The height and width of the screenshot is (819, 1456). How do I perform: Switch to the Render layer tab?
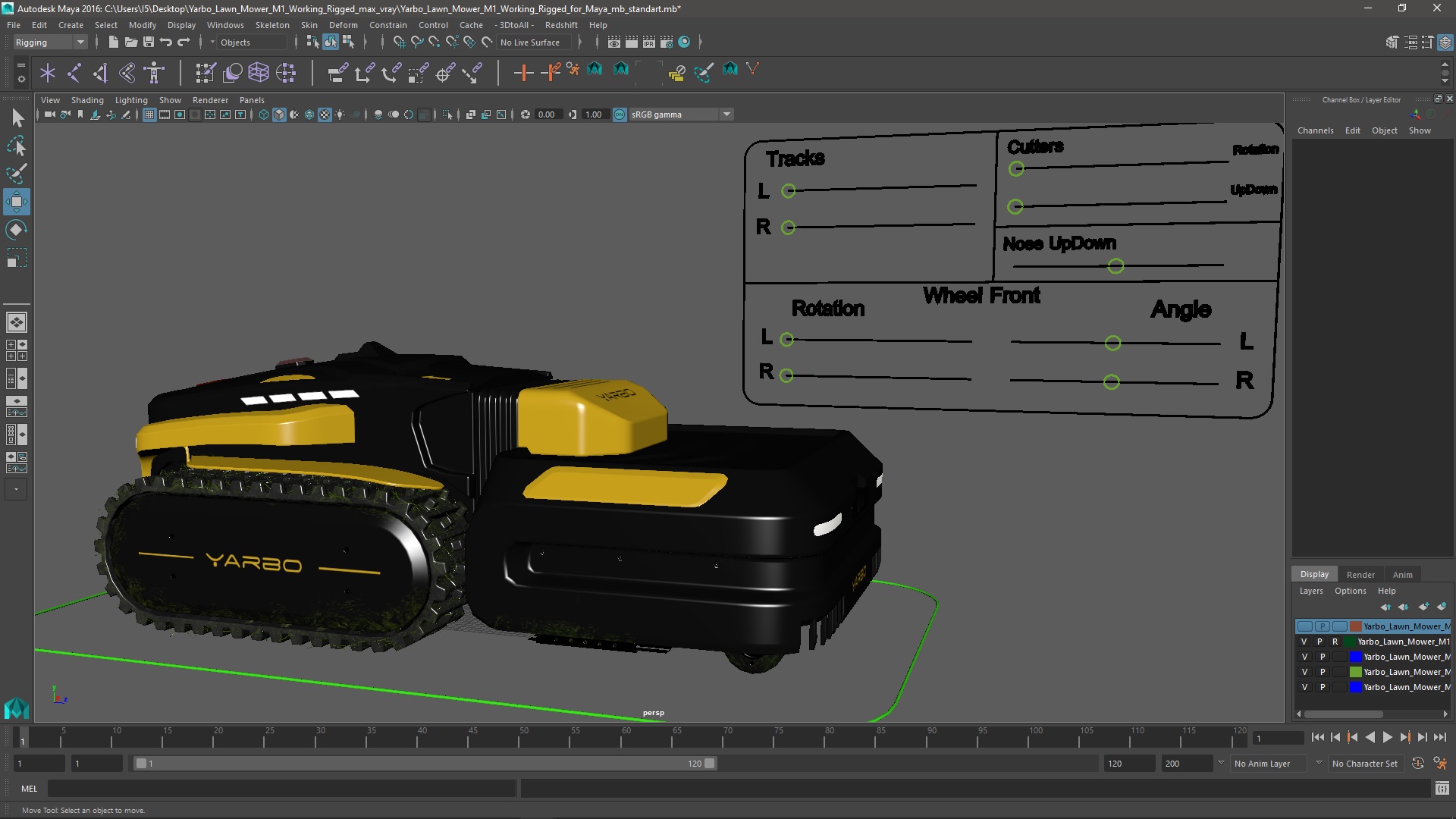(x=1360, y=575)
